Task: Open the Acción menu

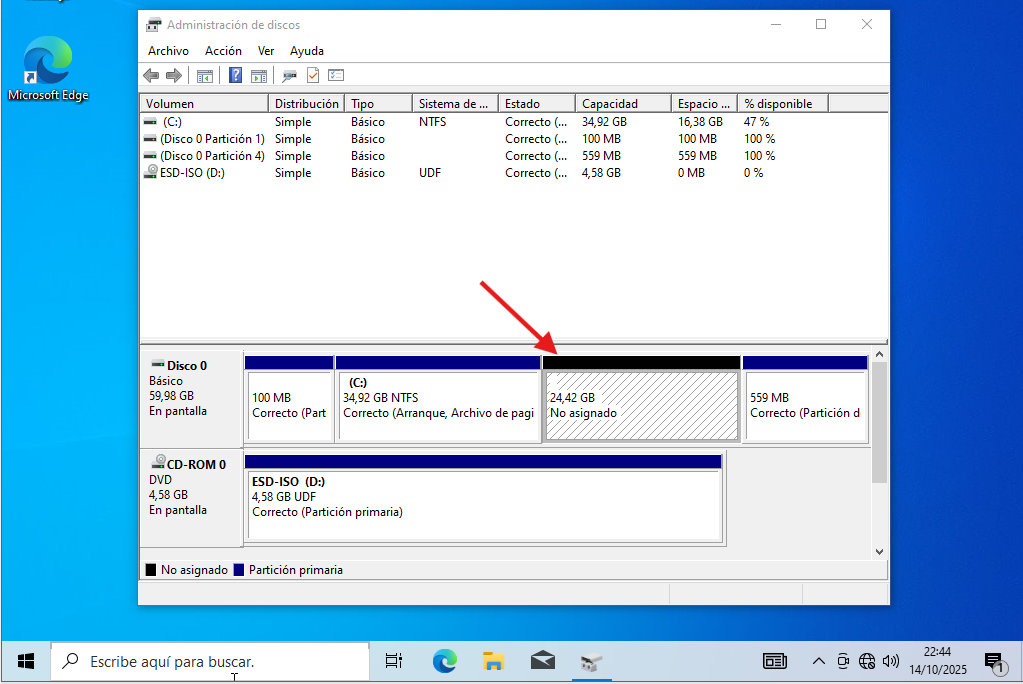Action: pos(223,51)
